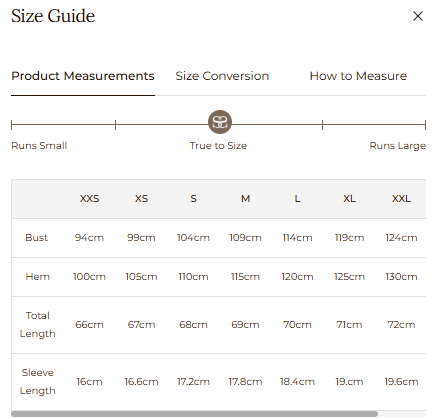This screenshot has width=439, height=419.
Task: Select the M column header
Action: pyautogui.click(x=245, y=199)
